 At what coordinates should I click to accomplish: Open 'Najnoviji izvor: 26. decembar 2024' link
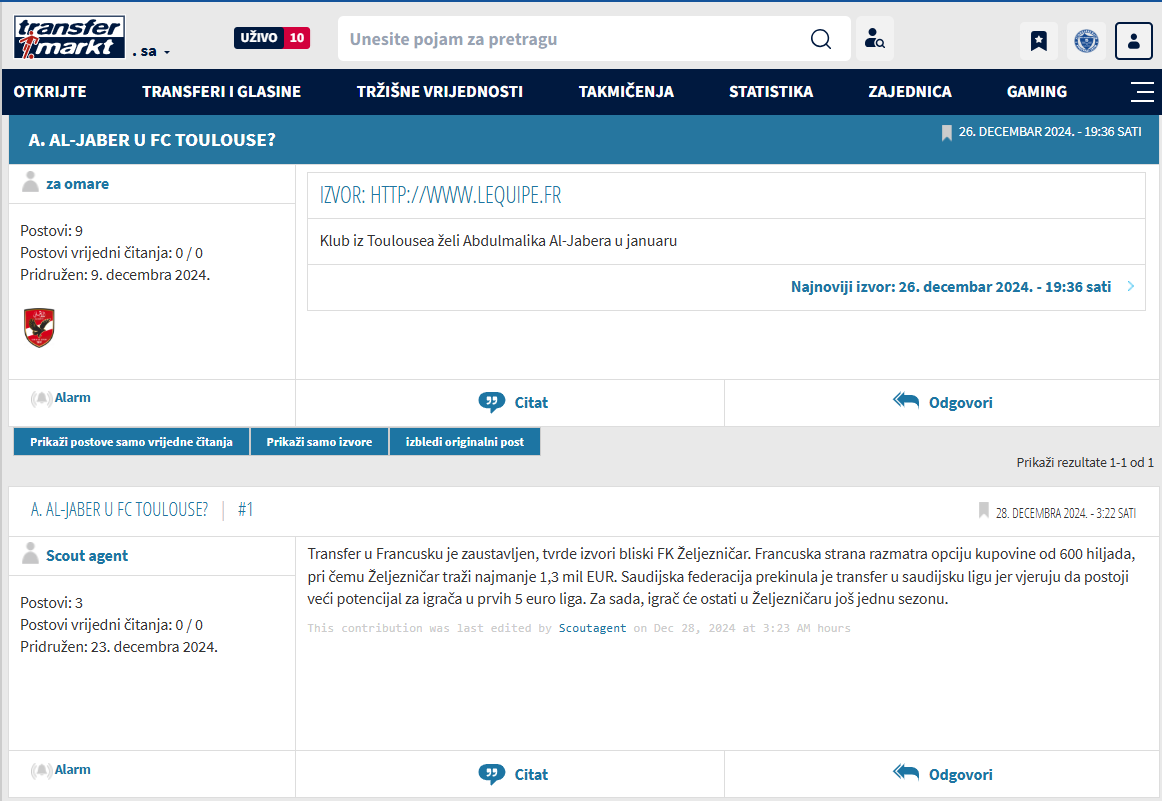pyautogui.click(x=951, y=287)
